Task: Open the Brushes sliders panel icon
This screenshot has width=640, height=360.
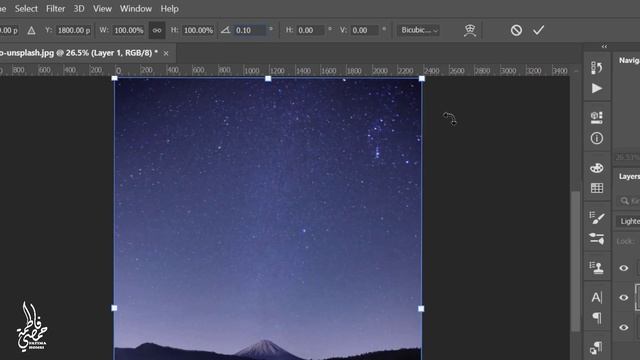Action: [597, 238]
